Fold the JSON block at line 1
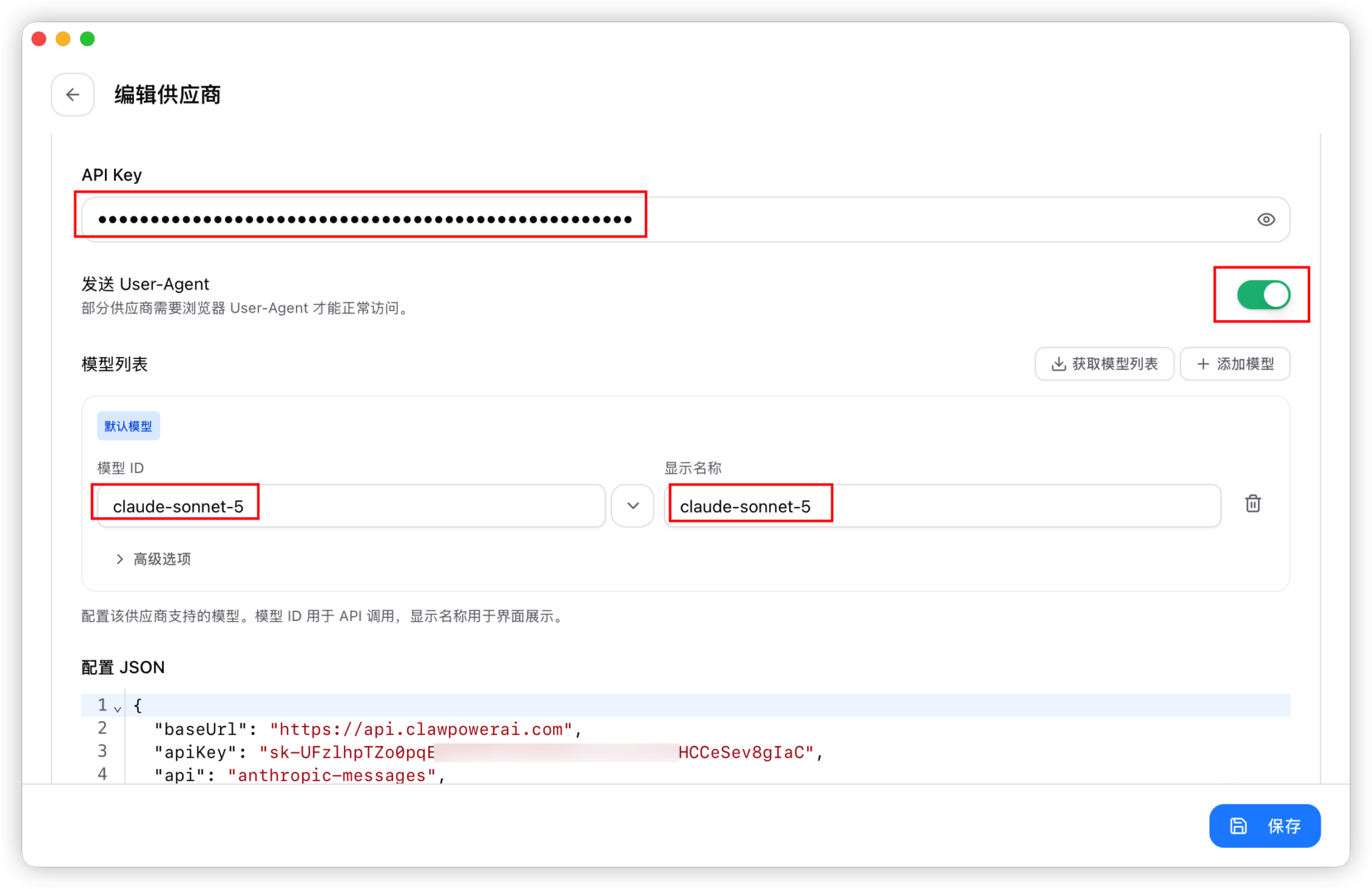The height and width of the screenshot is (889, 1372). point(117,708)
